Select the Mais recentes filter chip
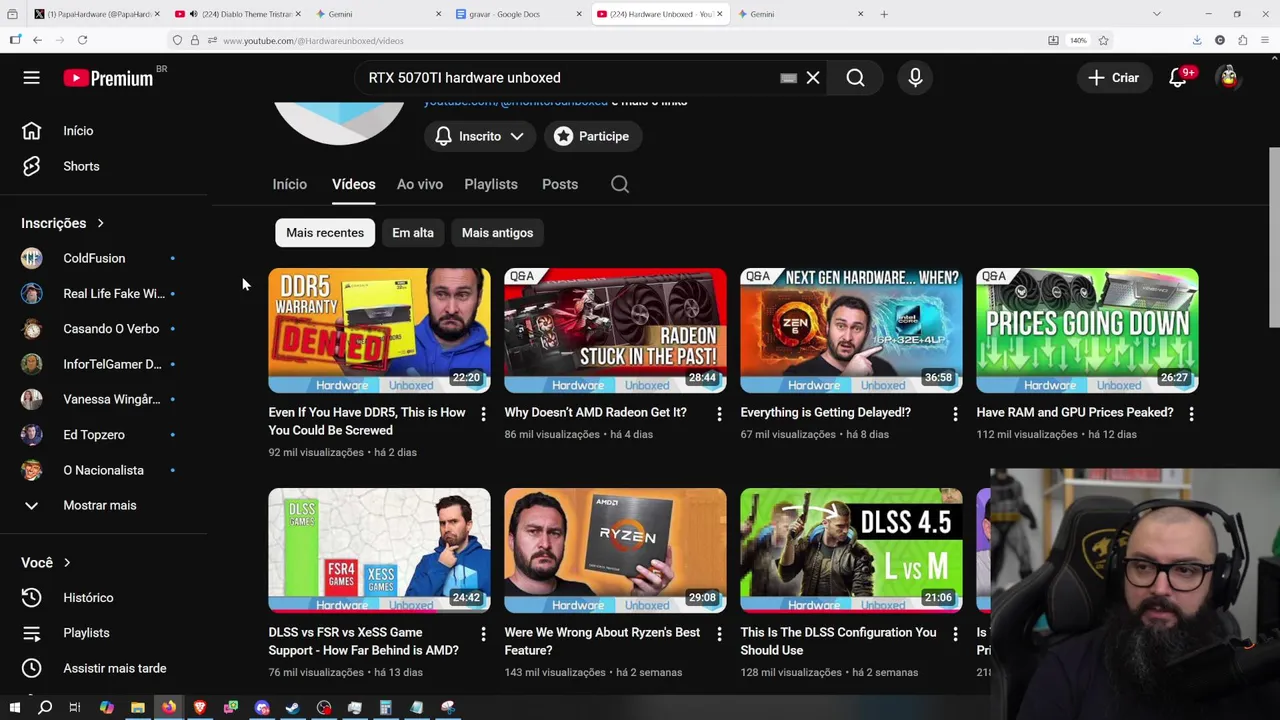Viewport: 1280px width, 720px height. coord(325,233)
